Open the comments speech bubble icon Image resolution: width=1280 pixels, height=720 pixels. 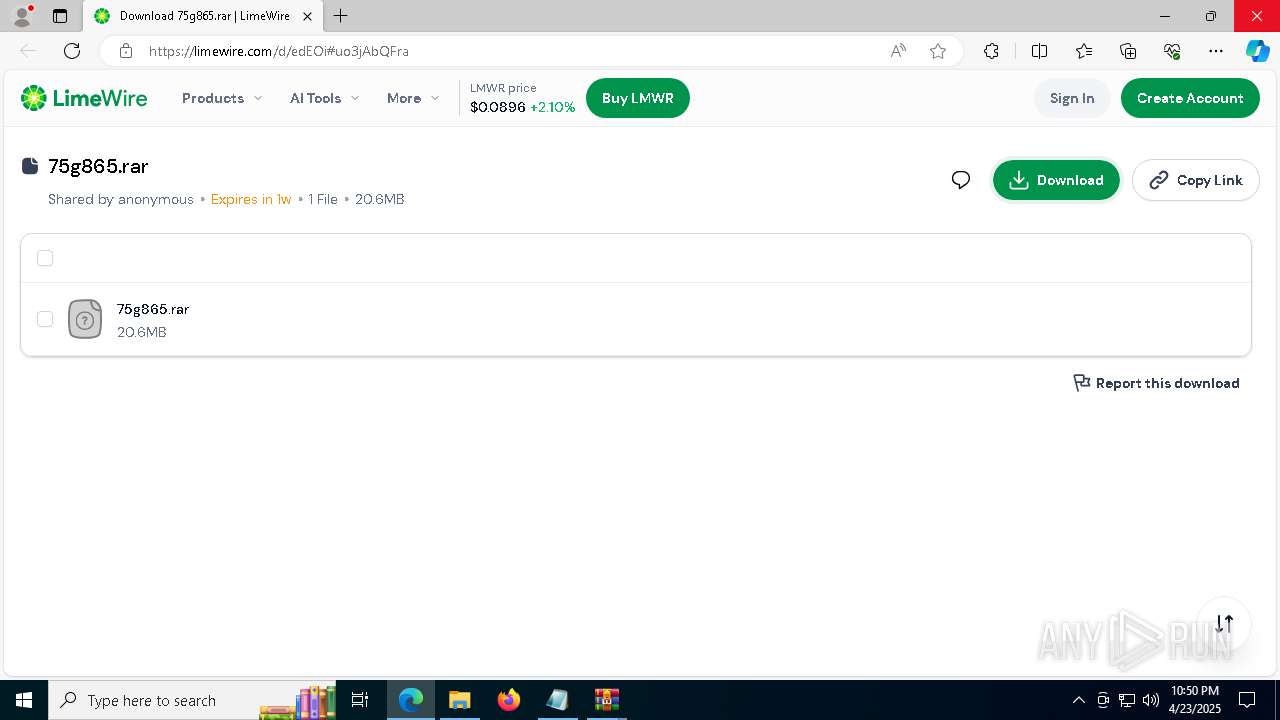961,180
